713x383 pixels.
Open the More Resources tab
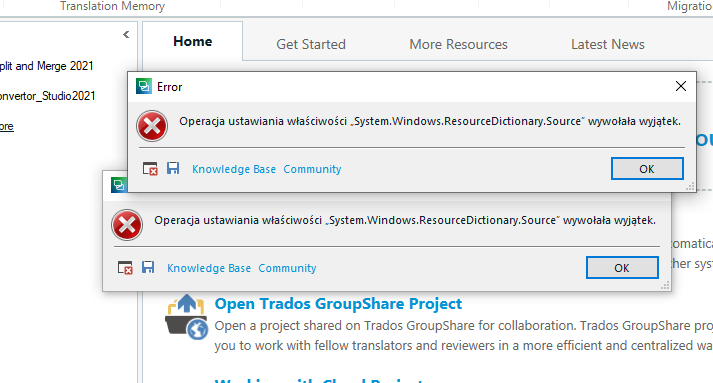point(458,44)
